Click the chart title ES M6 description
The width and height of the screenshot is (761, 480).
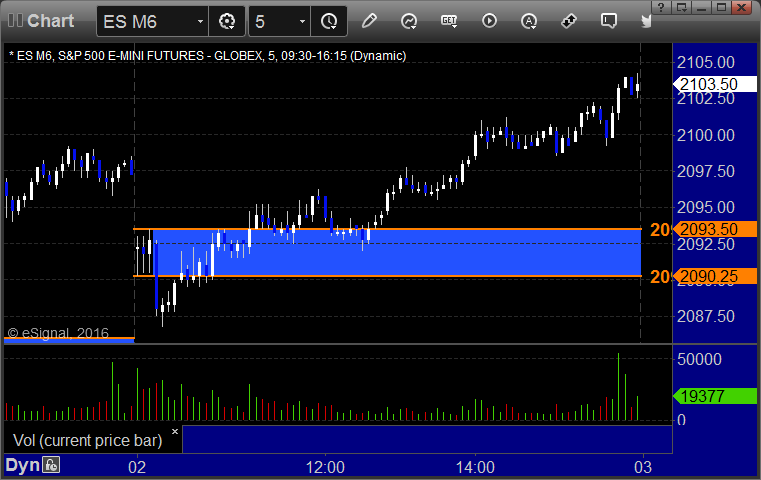pyautogui.click(x=207, y=56)
